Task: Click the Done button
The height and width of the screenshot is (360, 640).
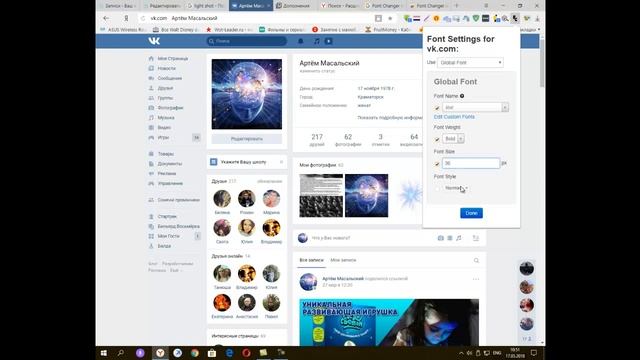Action: tap(471, 213)
